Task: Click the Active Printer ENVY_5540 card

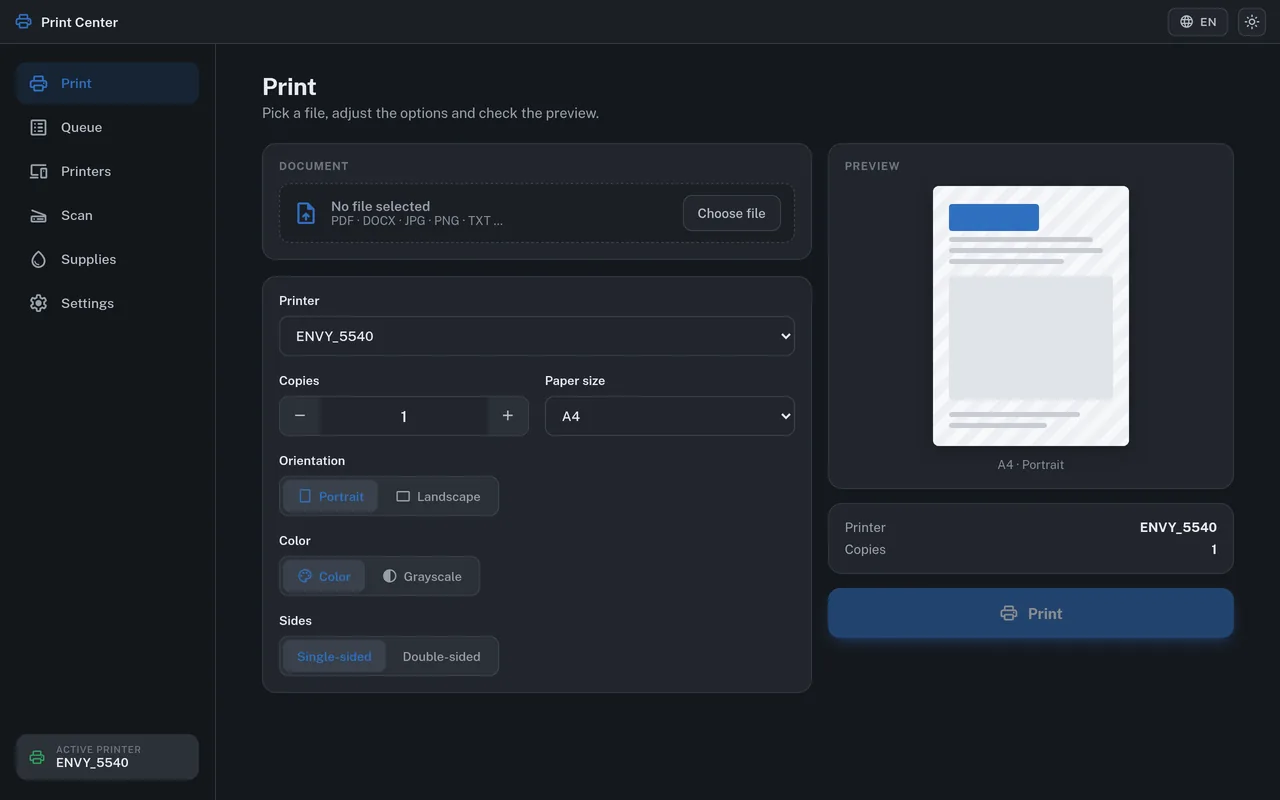Action: point(107,757)
